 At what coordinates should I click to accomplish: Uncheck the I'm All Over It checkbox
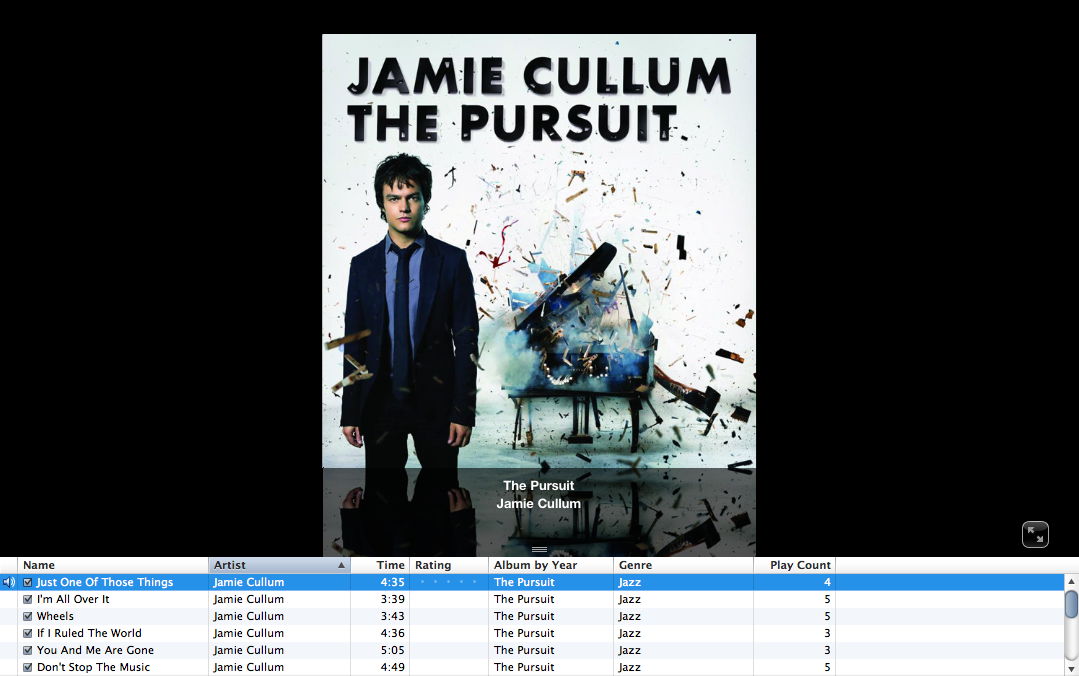pyautogui.click(x=28, y=600)
